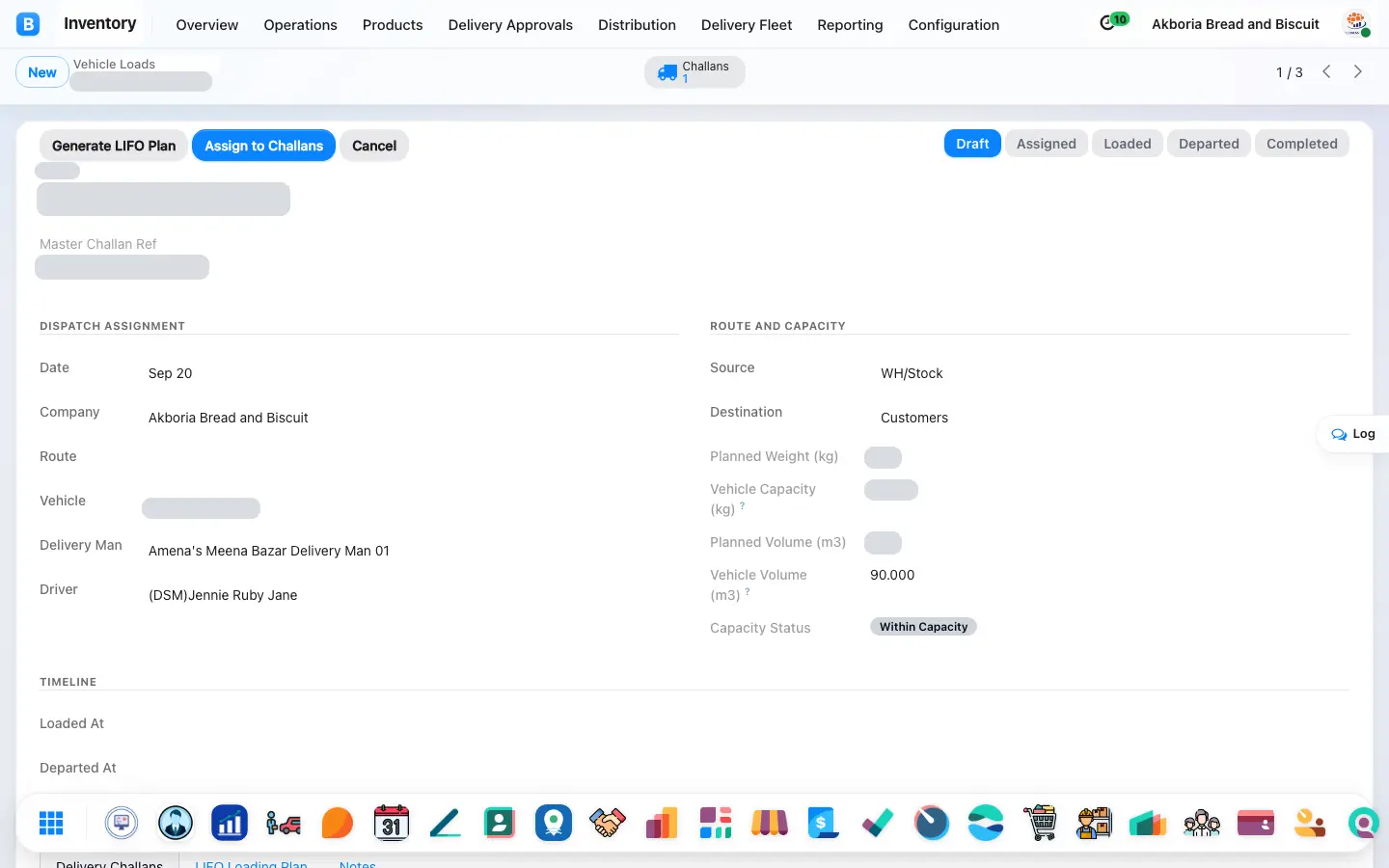Viewport: 1389px width, 868px height.
Task: Click Assign to Challans button
Action: [x=263, y=146]
